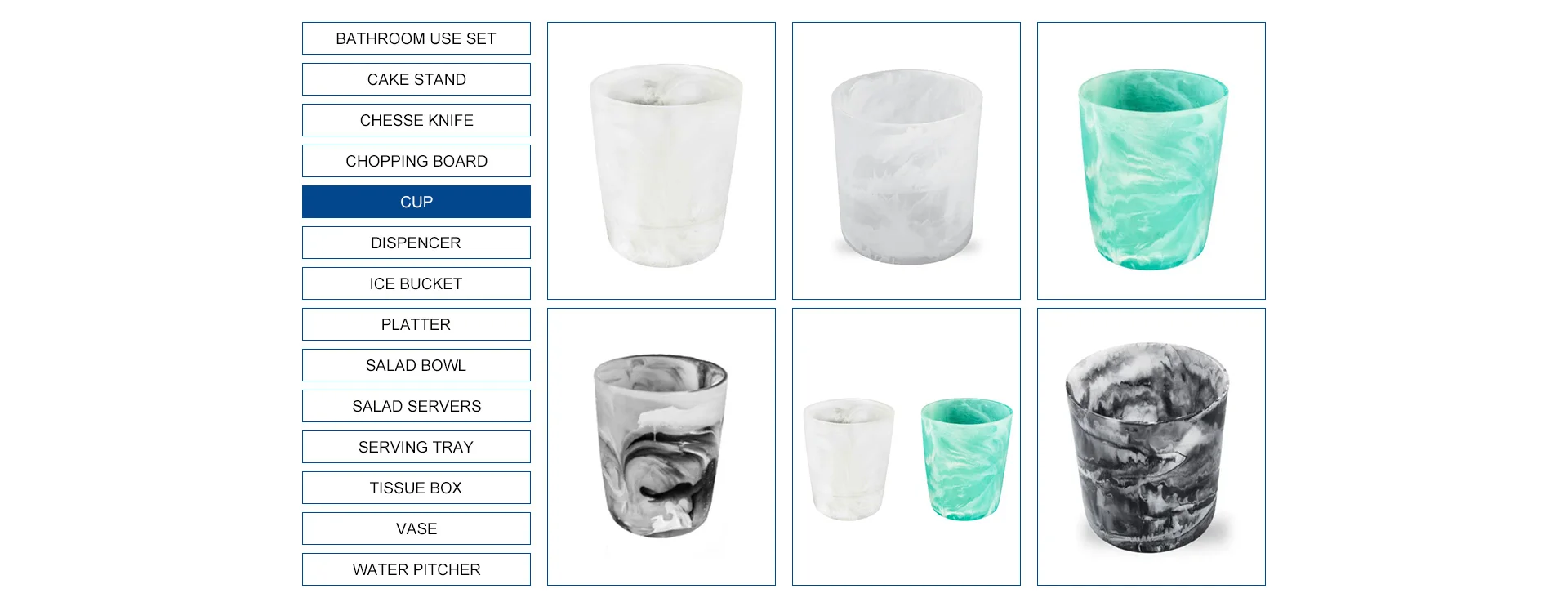Go to the CHOPPING BOARD category

[416, 161]
